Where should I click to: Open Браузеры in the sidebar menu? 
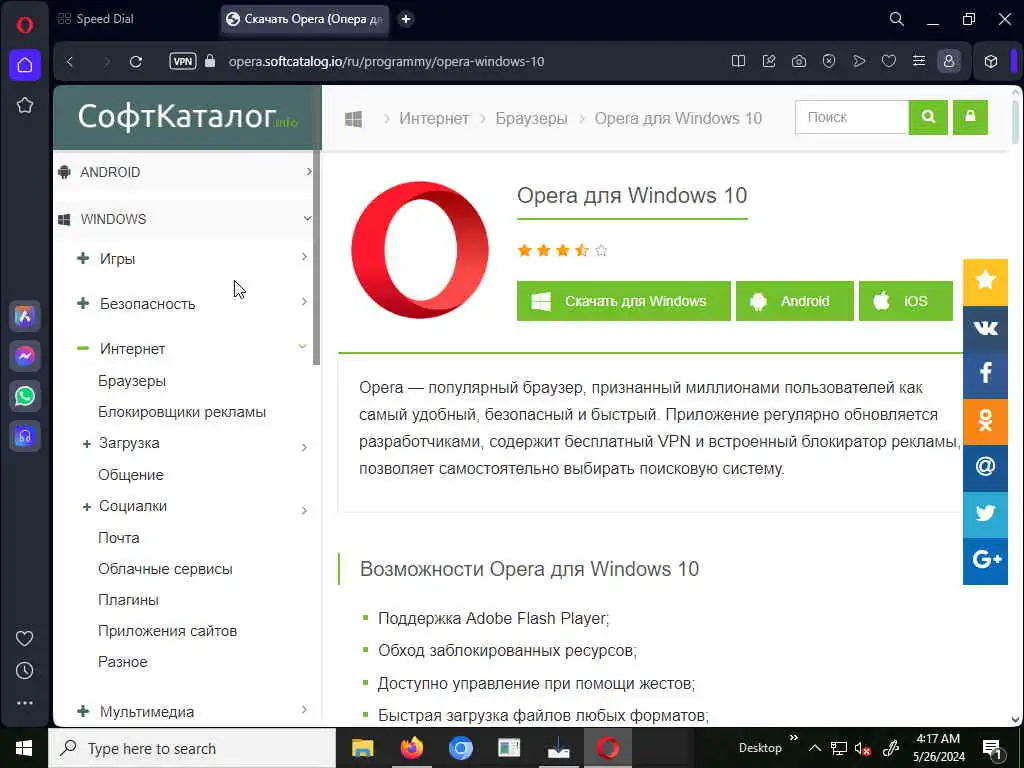click(x=132, y=381)
